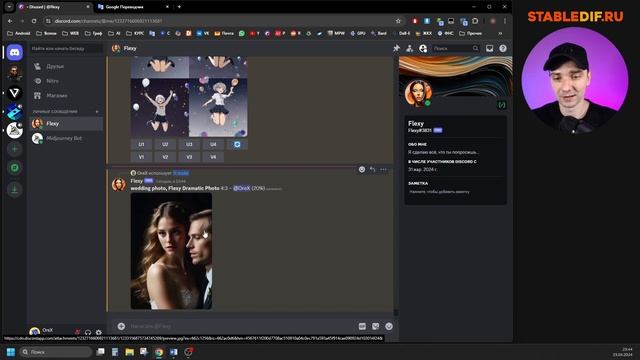
Task: Switch to the Google Translate browser tab
Action: point(133,7)
